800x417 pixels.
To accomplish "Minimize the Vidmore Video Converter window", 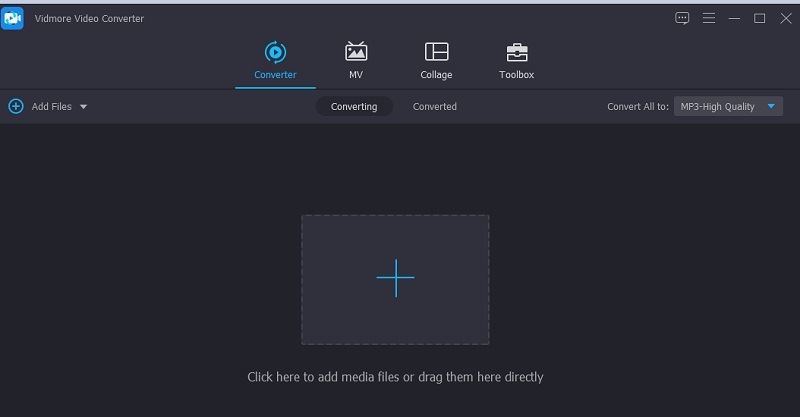I will 735,18.
